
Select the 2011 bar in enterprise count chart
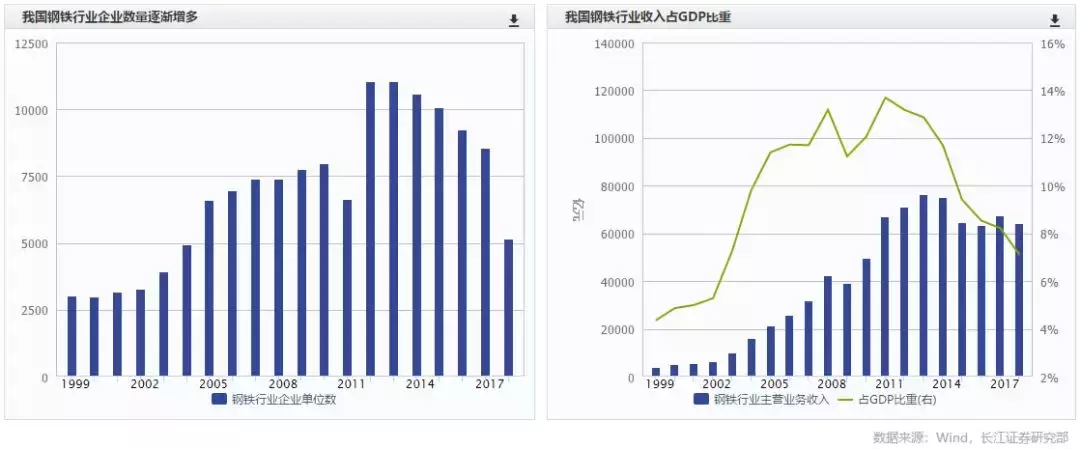pos(347,288)
